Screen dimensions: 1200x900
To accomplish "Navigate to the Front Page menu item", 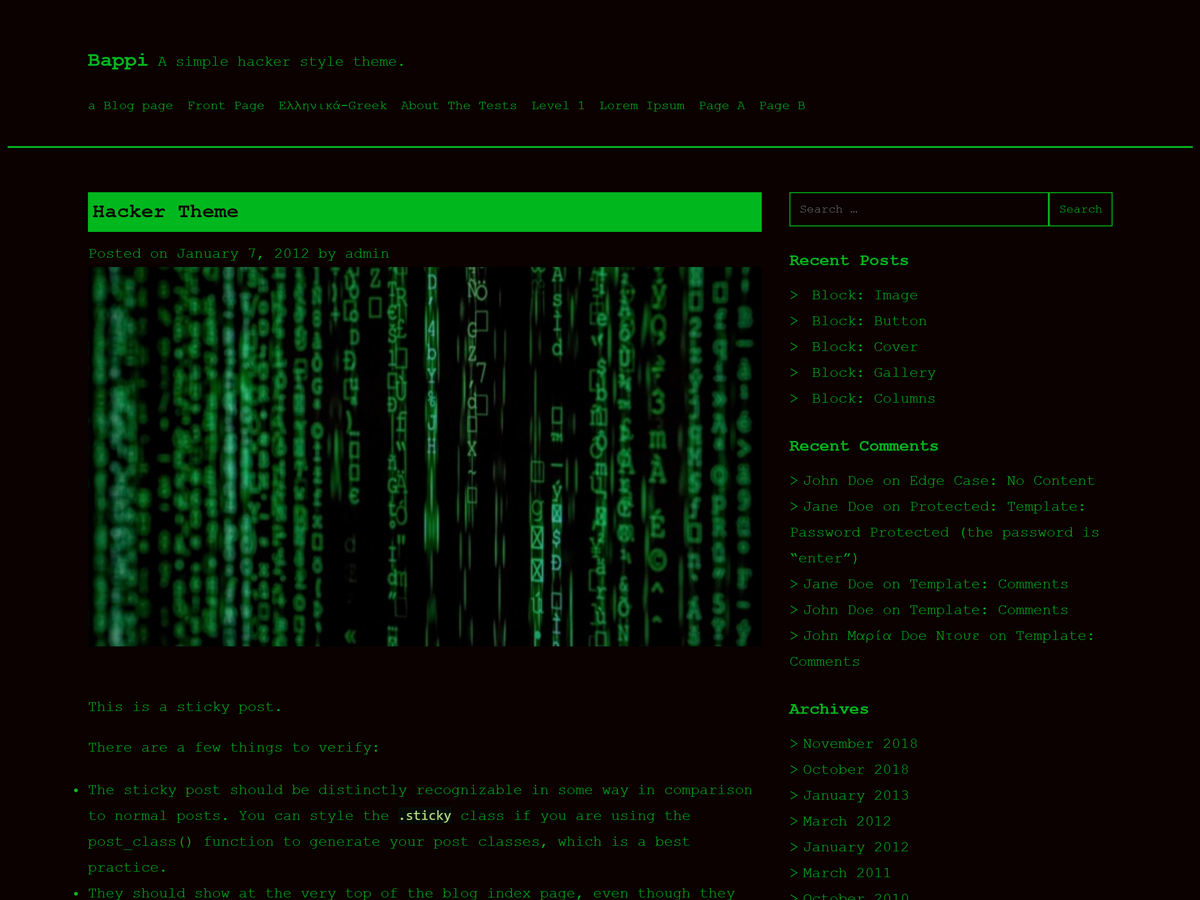I will pyautogui.click(x=226, y=105).
